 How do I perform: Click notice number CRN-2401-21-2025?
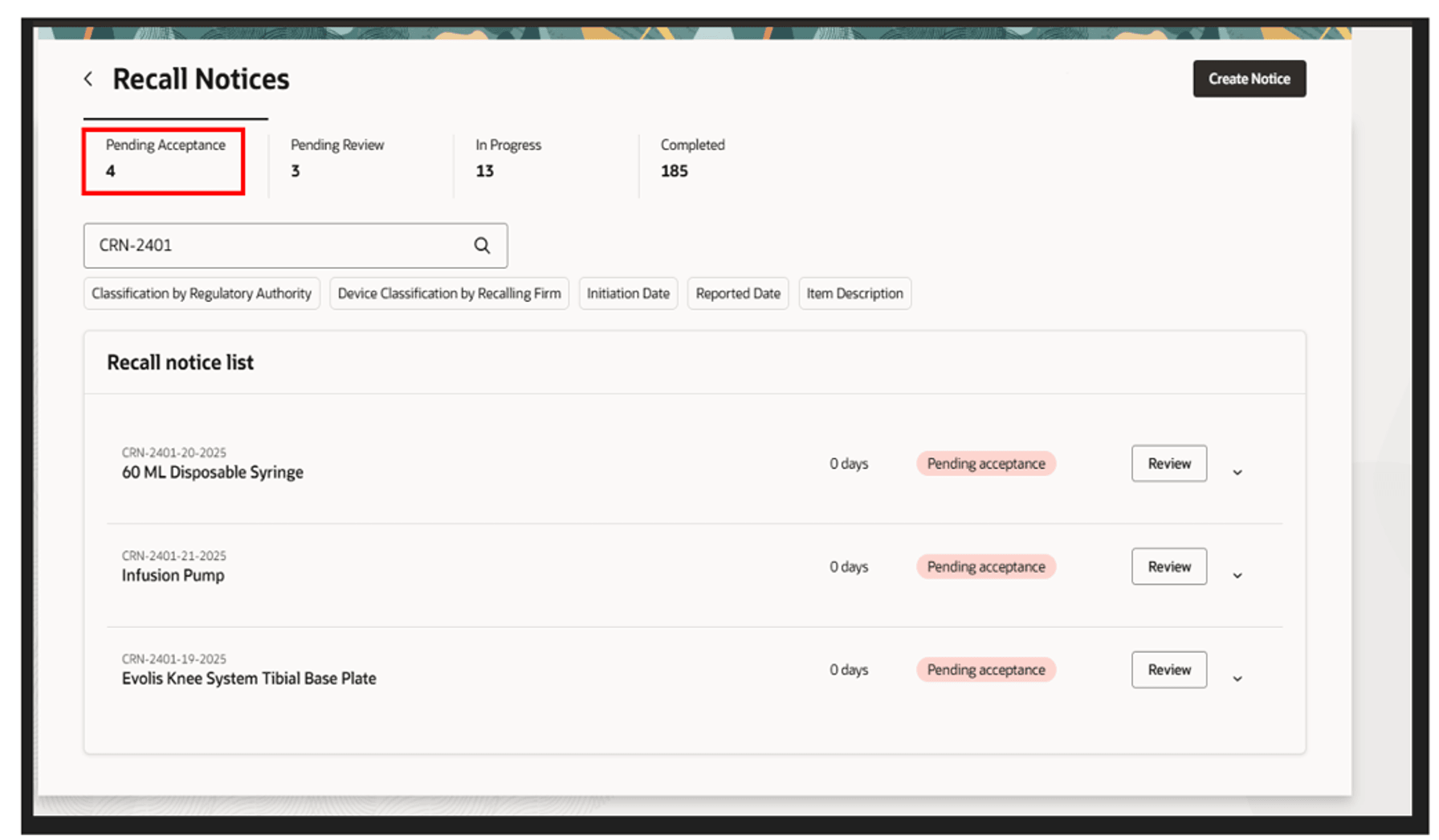tap(173, 556)
